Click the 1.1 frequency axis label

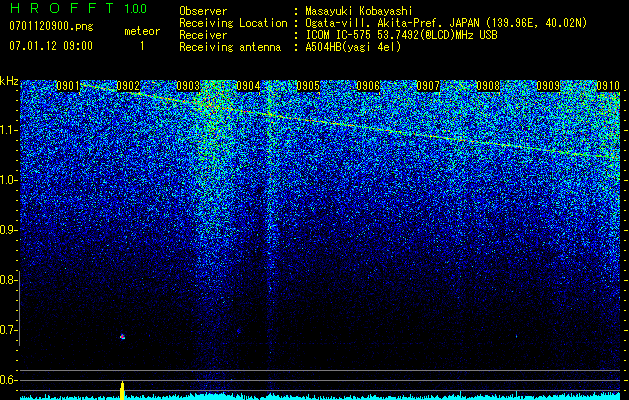point(9,130)
